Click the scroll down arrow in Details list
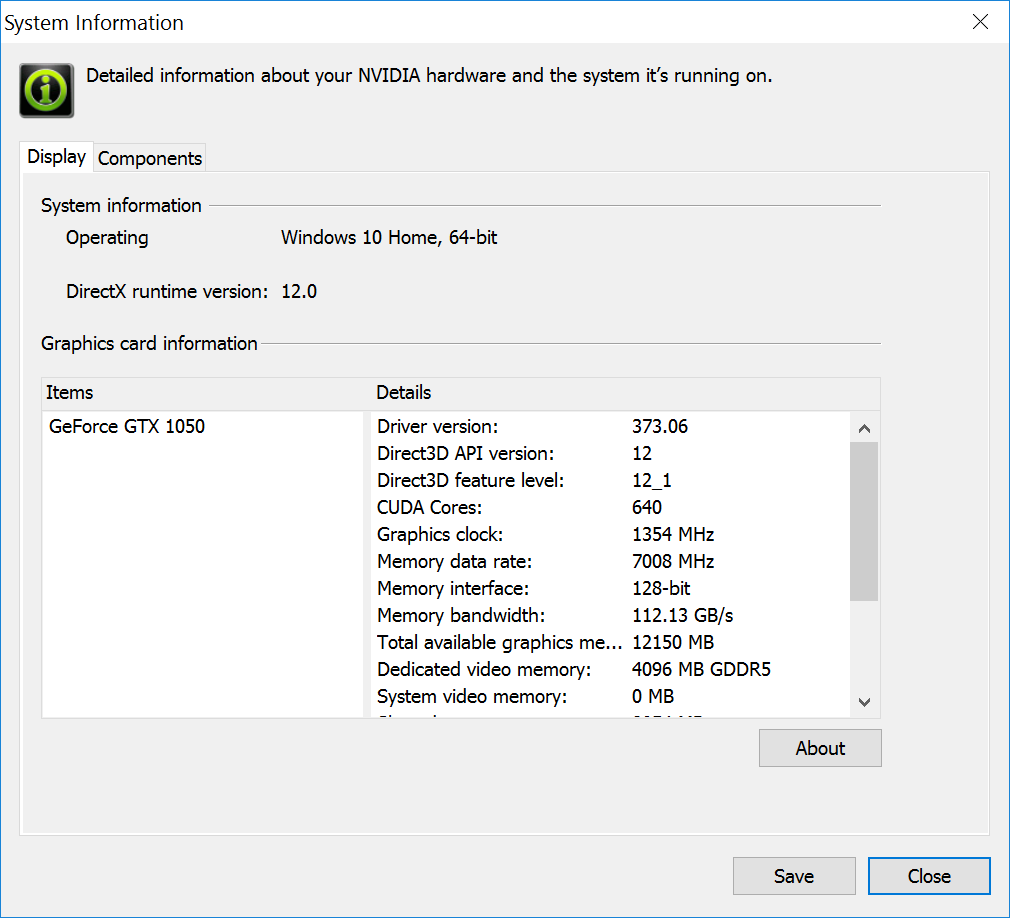 pos(865,703)
